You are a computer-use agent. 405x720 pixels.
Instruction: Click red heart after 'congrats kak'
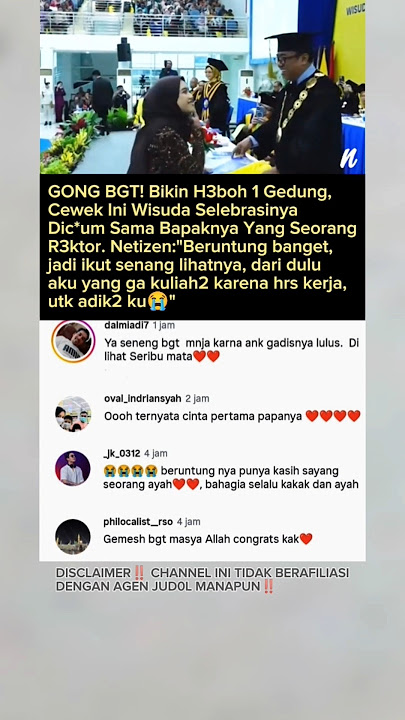(306, 539)
